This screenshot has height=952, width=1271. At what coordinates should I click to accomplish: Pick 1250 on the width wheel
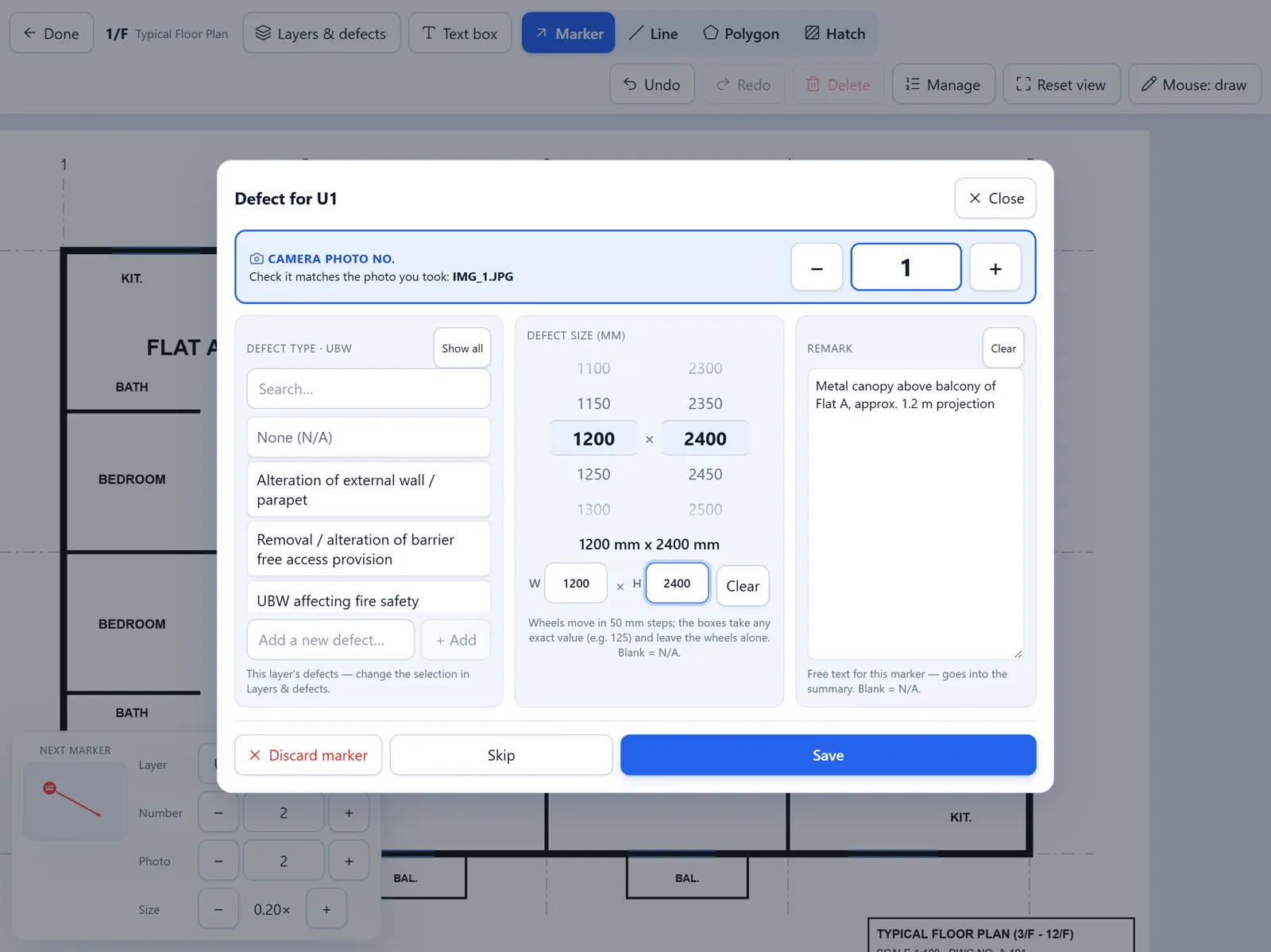coord(593,474)
